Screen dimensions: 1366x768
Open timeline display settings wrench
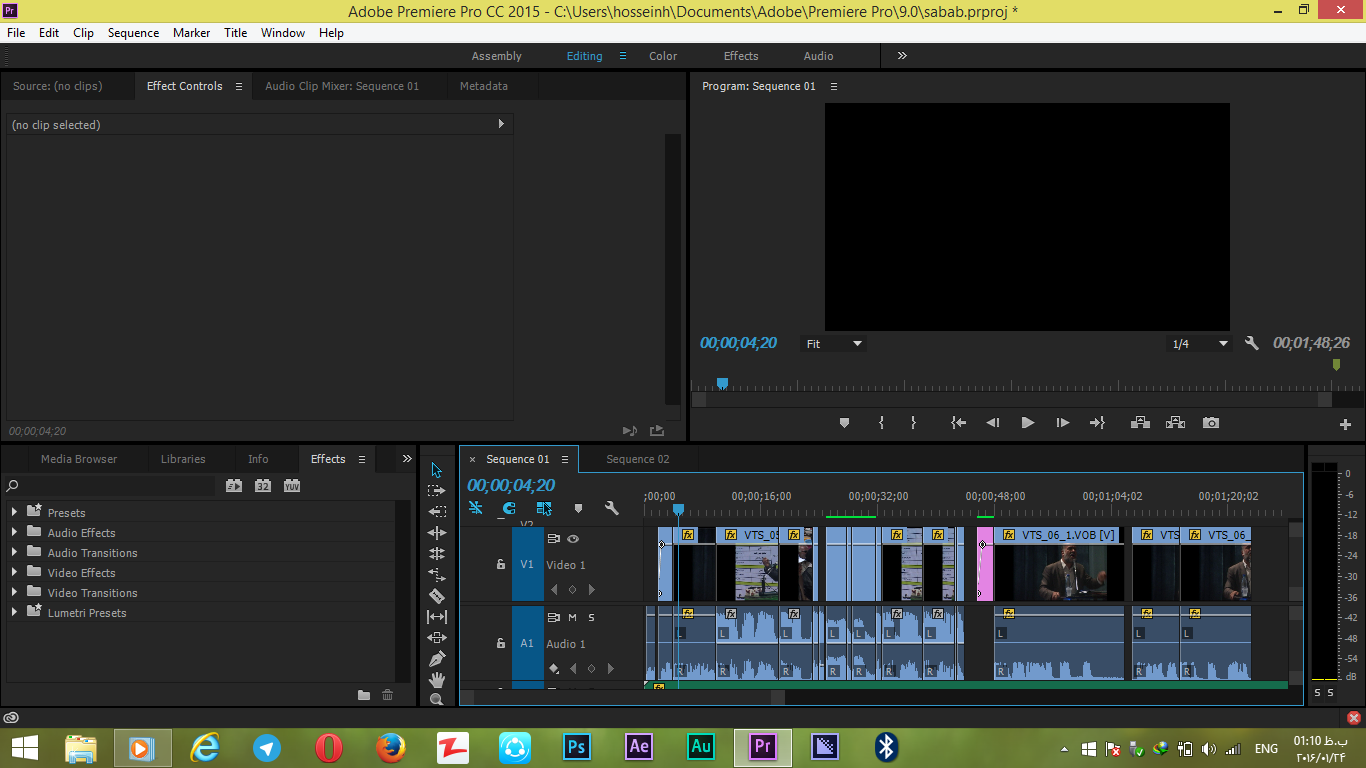(x=612, y=508)
